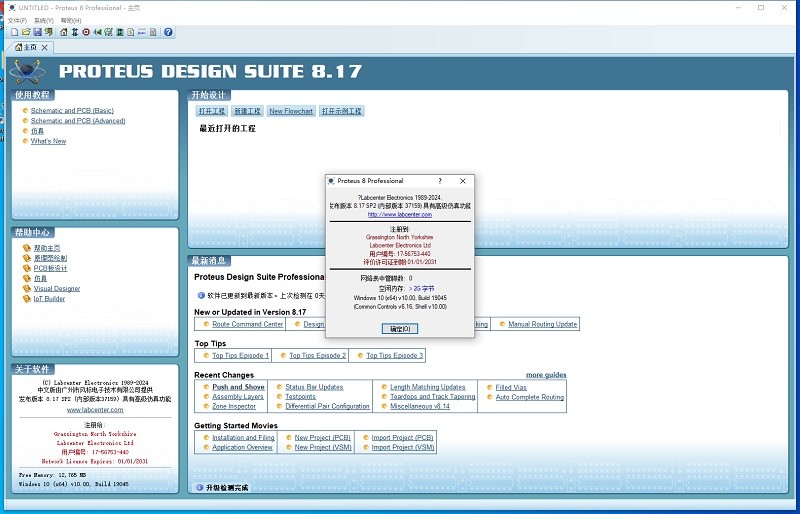Open http://www.labcenter.com link in the dialog
This screenshot has height=514, width=800.
pos(400,215)
